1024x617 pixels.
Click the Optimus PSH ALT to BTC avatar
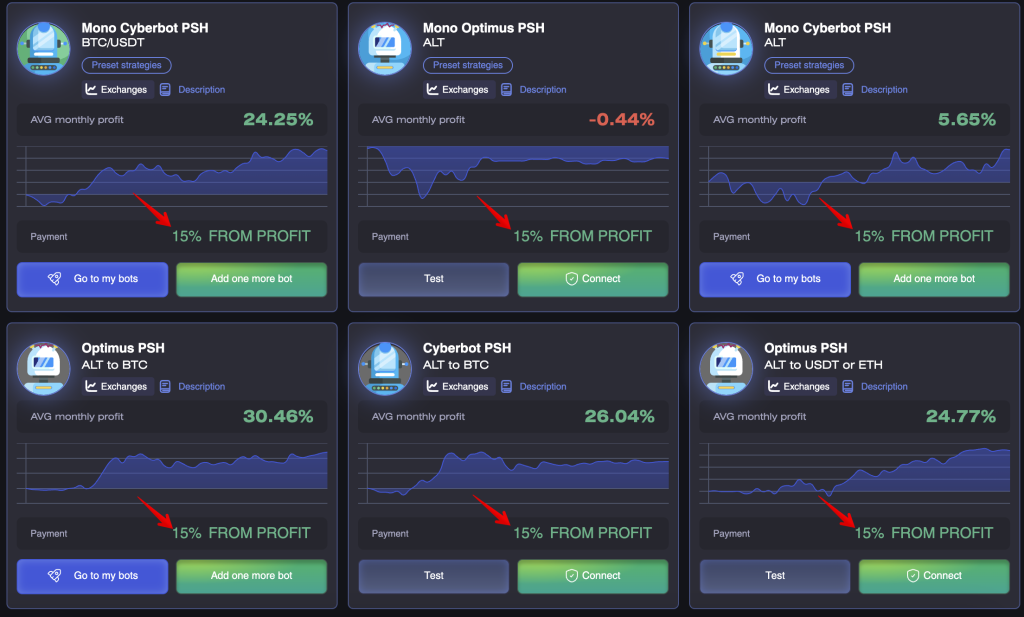(x=44, y=369)
